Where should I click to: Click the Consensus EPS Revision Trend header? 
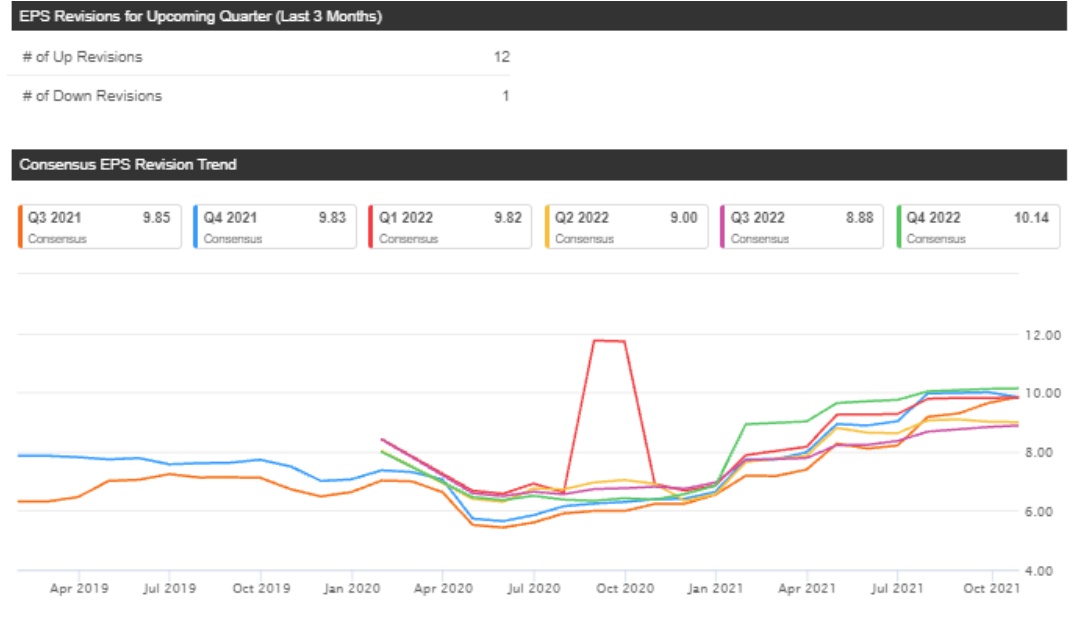coord(539,165)
